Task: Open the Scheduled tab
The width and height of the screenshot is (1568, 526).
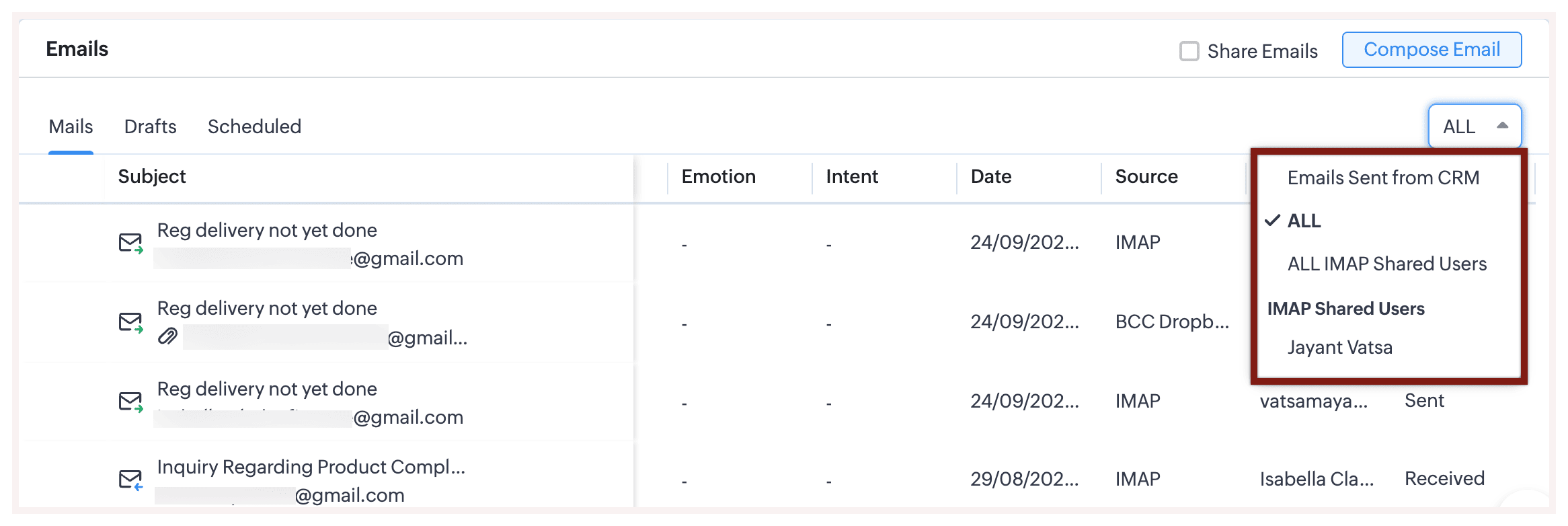Action: 254,126
